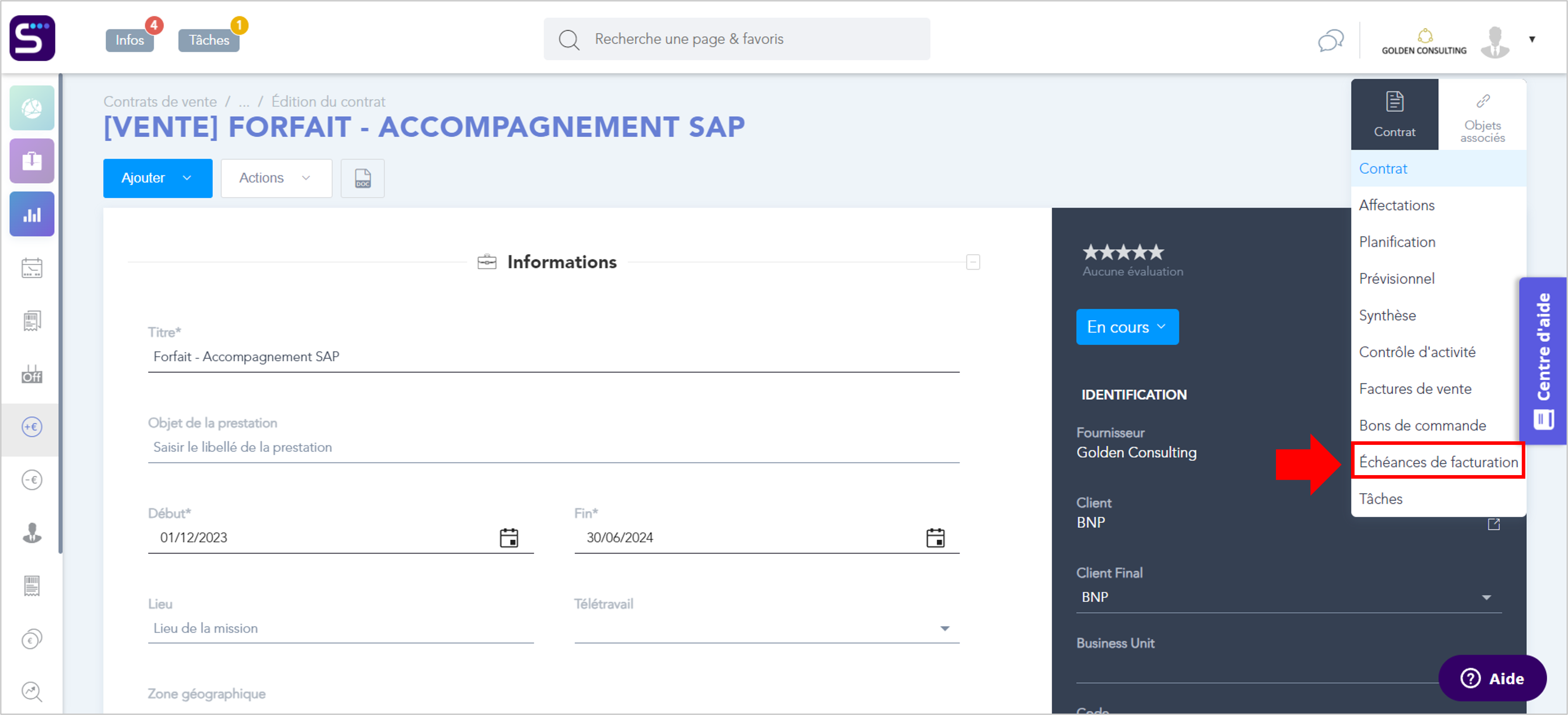1568x715 pixels.
Task: Collapse the Informations section
Action: click(x=973, y=263)
